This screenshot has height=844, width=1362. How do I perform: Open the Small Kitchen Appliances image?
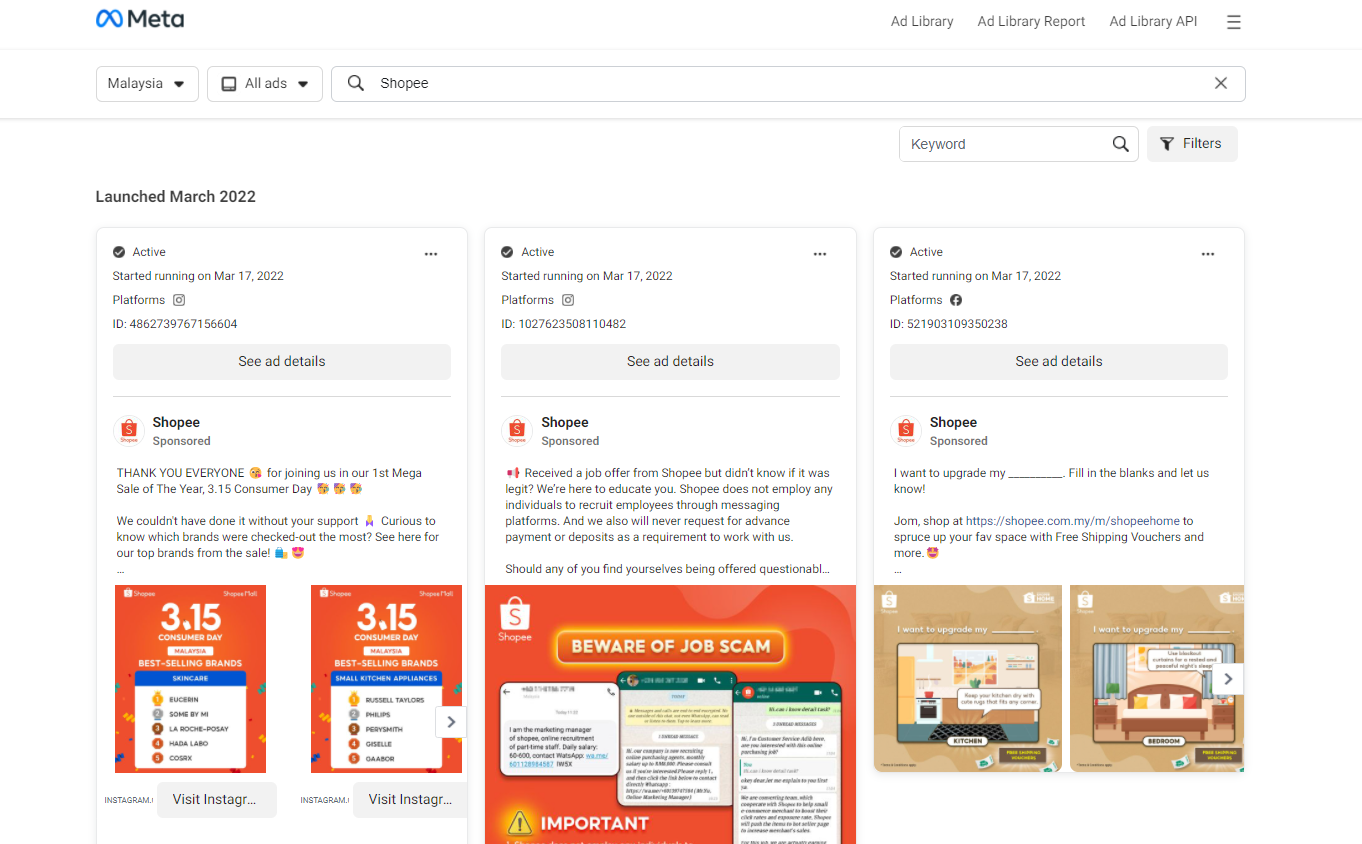point(386,679)
